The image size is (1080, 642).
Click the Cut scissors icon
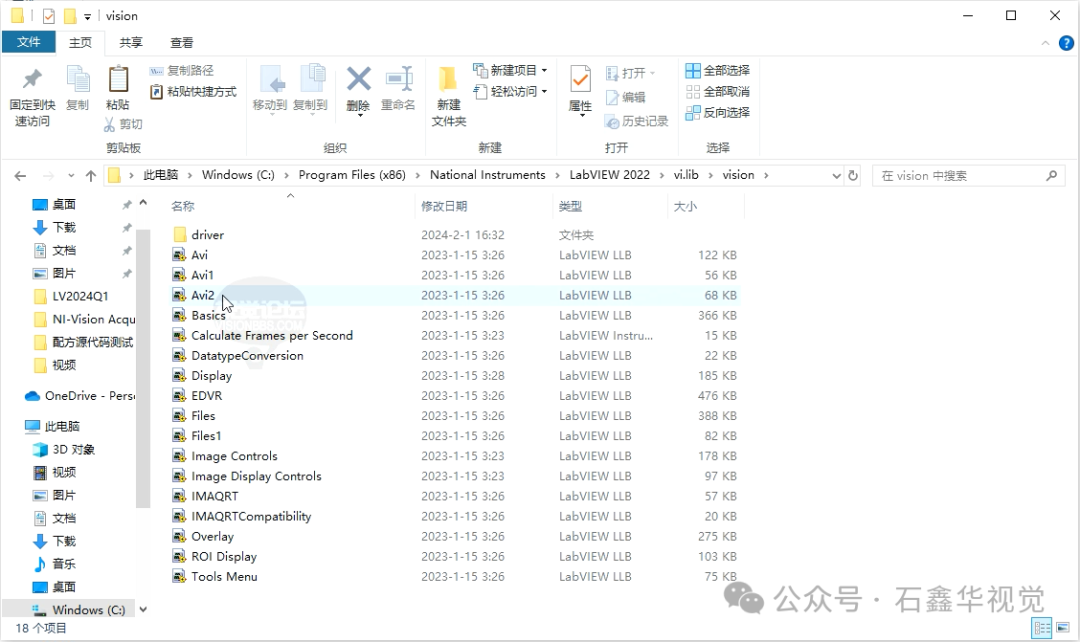[x=110, y=124]
